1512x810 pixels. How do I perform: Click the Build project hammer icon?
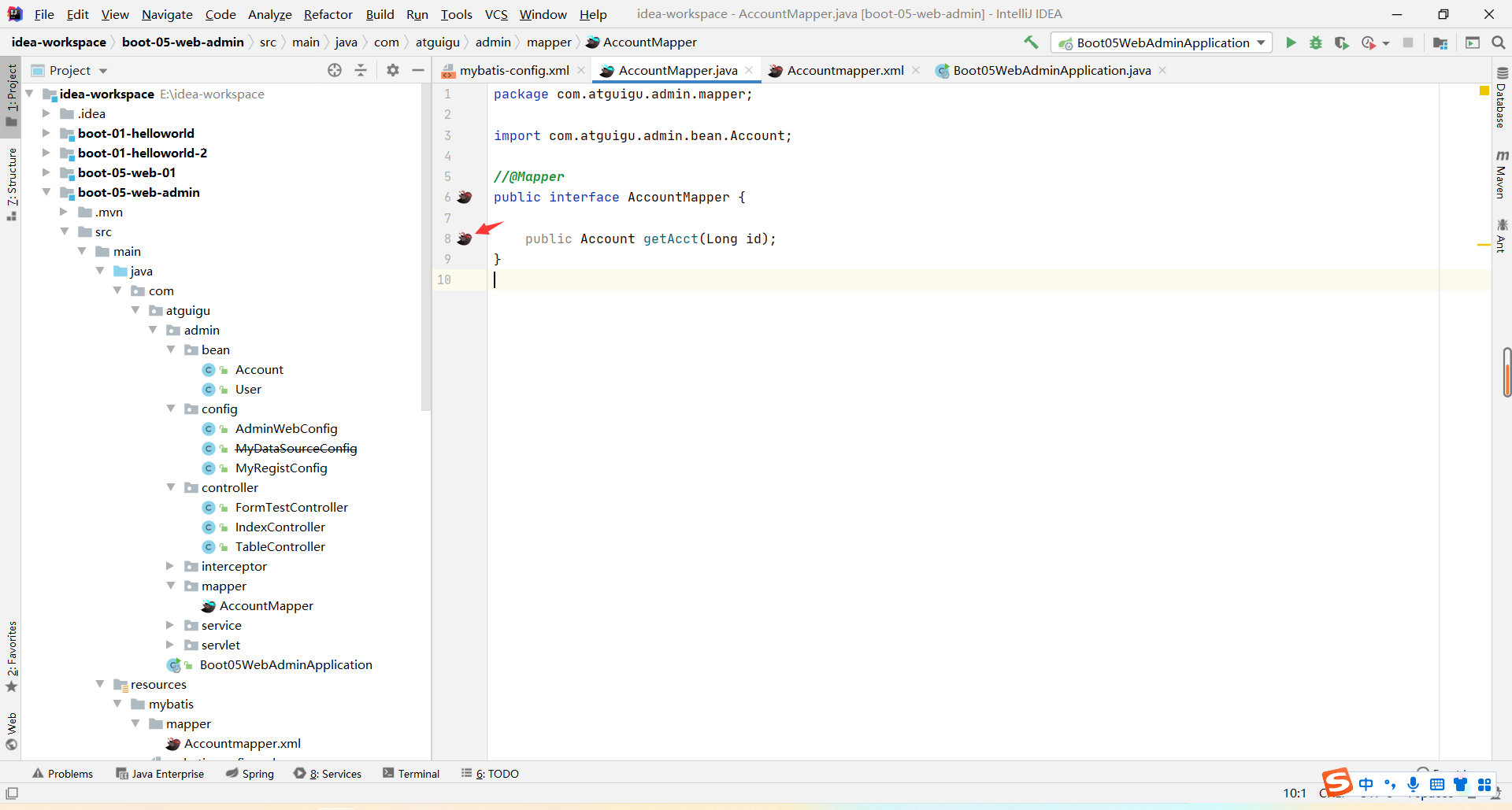click(1031, 43)
